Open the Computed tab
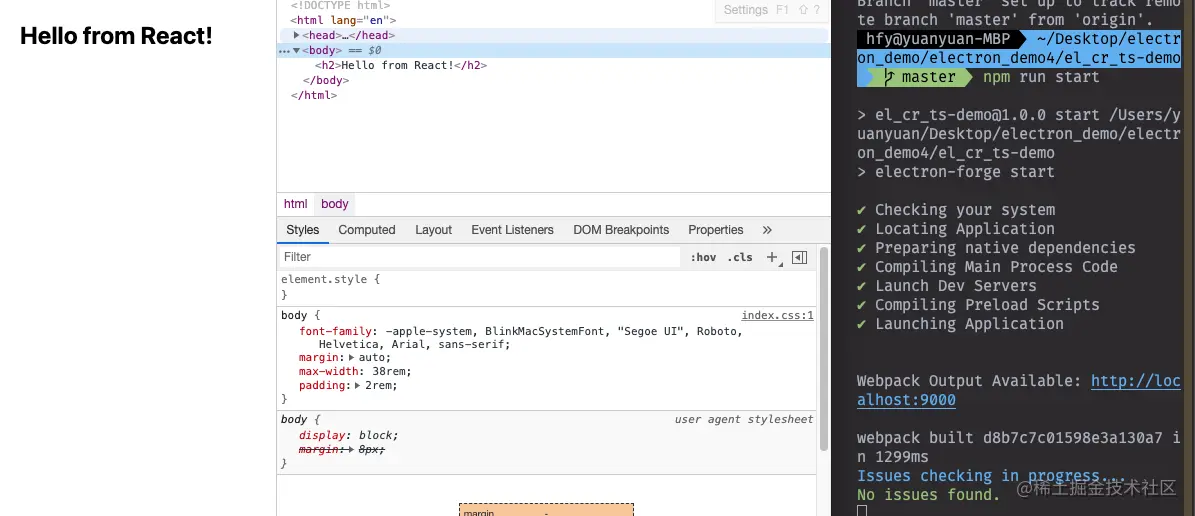Screen dimensions: 1195x516 (367, 230)
